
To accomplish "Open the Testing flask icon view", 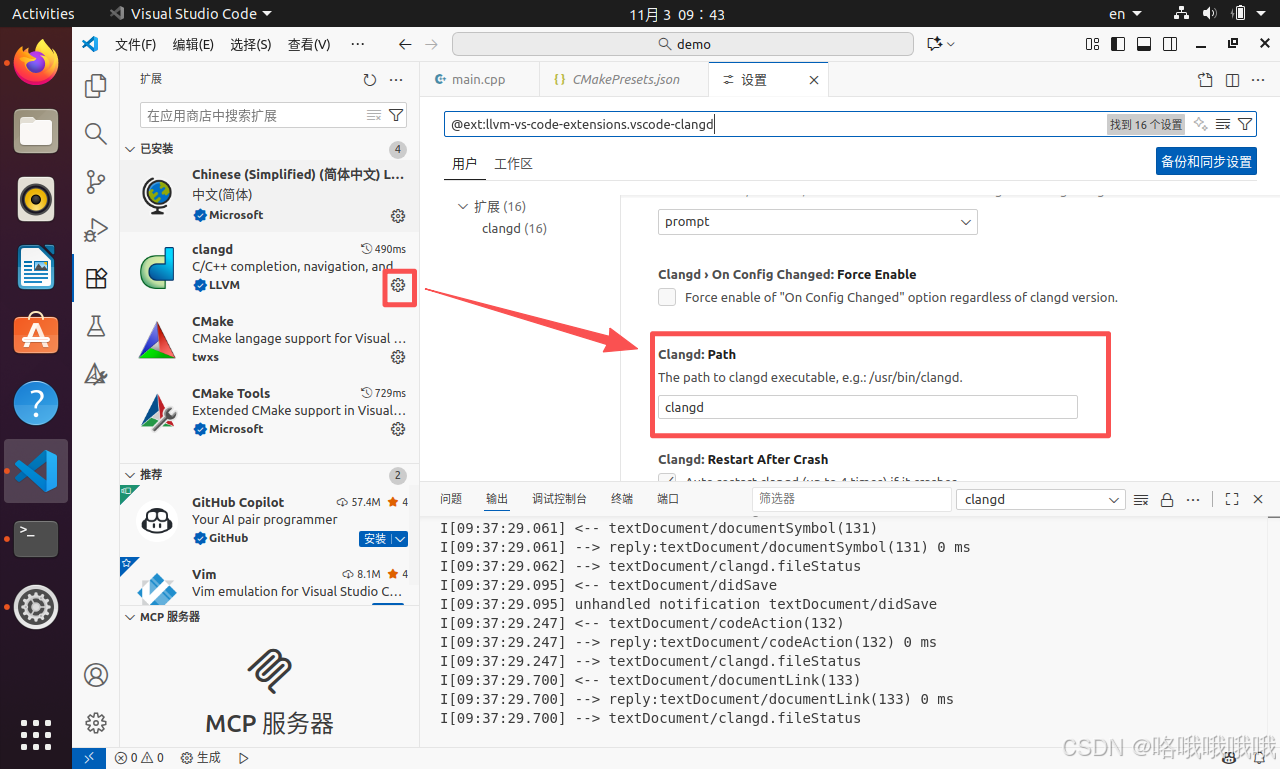I will tap(96, 326).
